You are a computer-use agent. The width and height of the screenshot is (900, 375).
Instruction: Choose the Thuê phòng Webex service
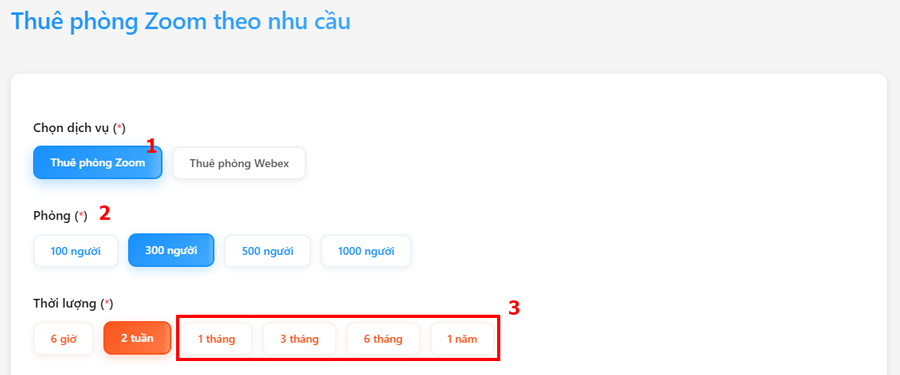point(239,163)
